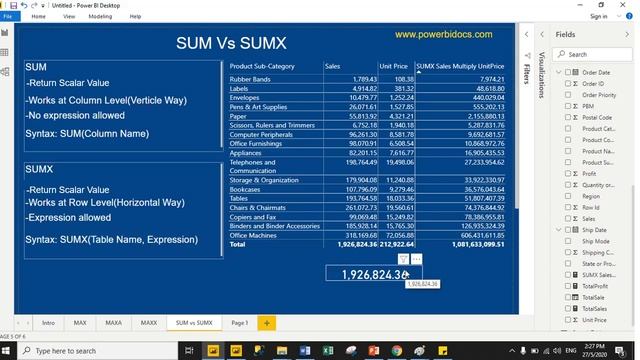Open the Home ribbon tab
The height and width of the screenshot is (360, 640).
38,16
